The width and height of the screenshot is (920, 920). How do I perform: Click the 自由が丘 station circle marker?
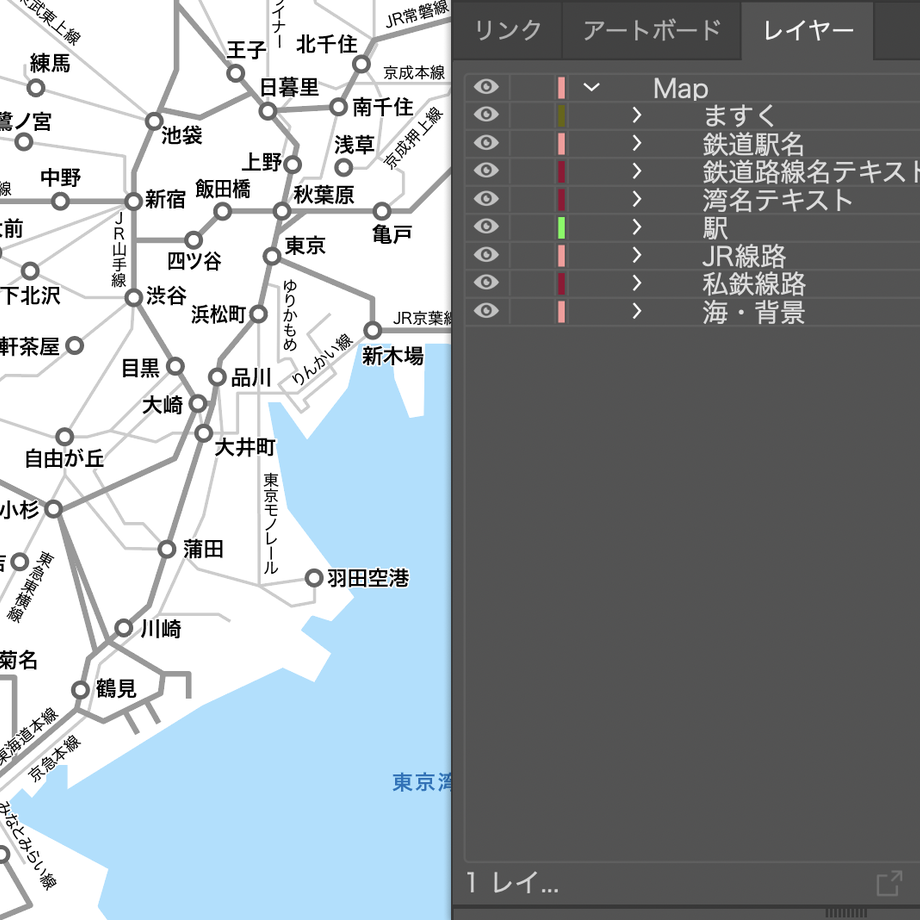click(x=65, y=437)
